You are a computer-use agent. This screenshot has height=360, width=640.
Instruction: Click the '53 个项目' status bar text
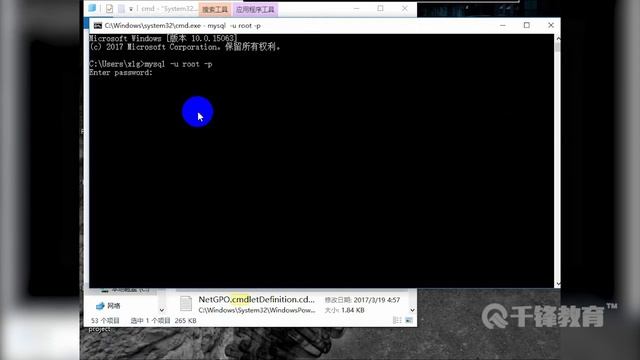pyautogui.click(x=105, y=321)
